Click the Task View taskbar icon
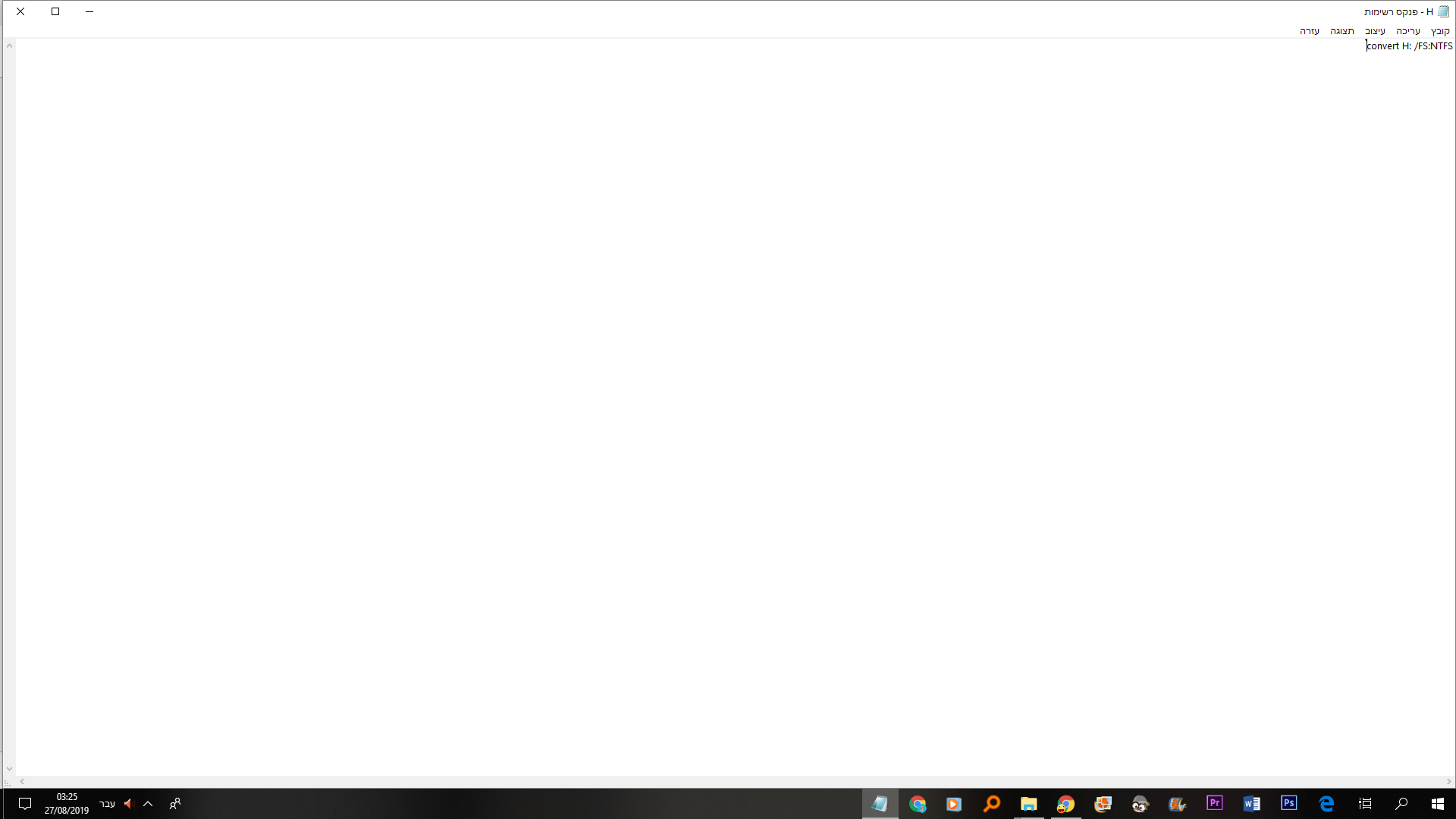Viewport: 1456px width, 819px height. tap(1364, 803)
